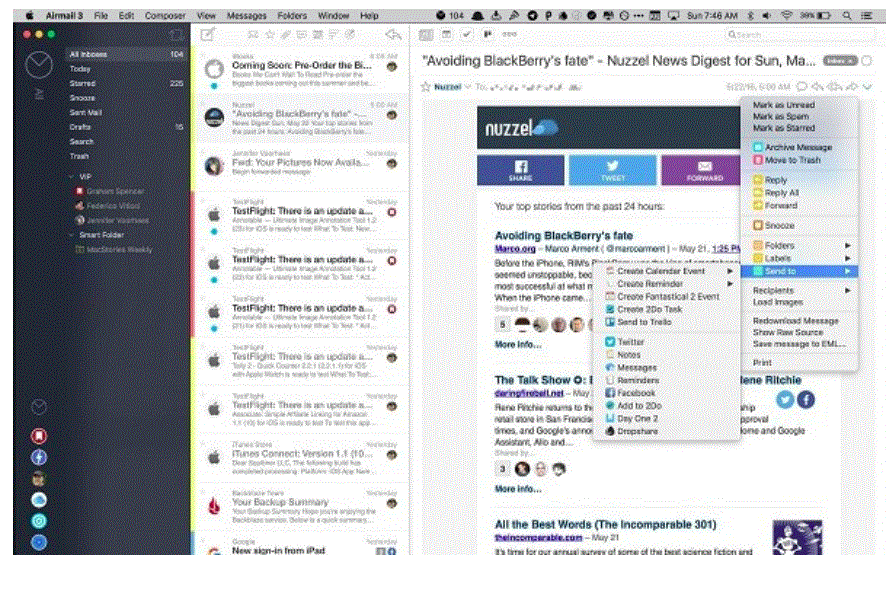The width and height of the screenshot is (895, 590).
Task: Open the Drafts folder
Action: tap(126, 127)
